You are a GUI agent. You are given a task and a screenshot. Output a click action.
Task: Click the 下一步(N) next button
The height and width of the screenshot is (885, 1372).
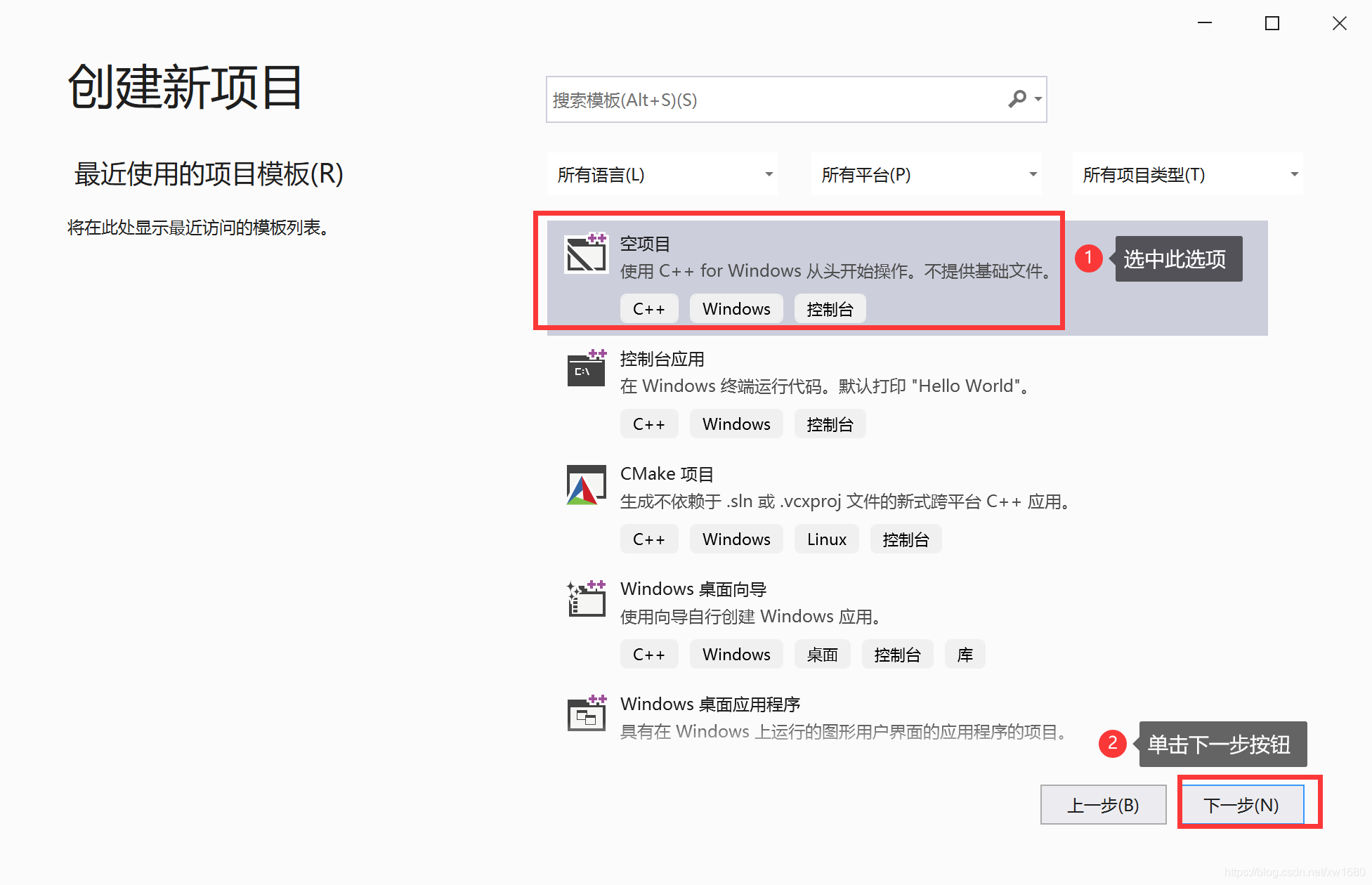pyautogui.click(x=1241, y=805)
